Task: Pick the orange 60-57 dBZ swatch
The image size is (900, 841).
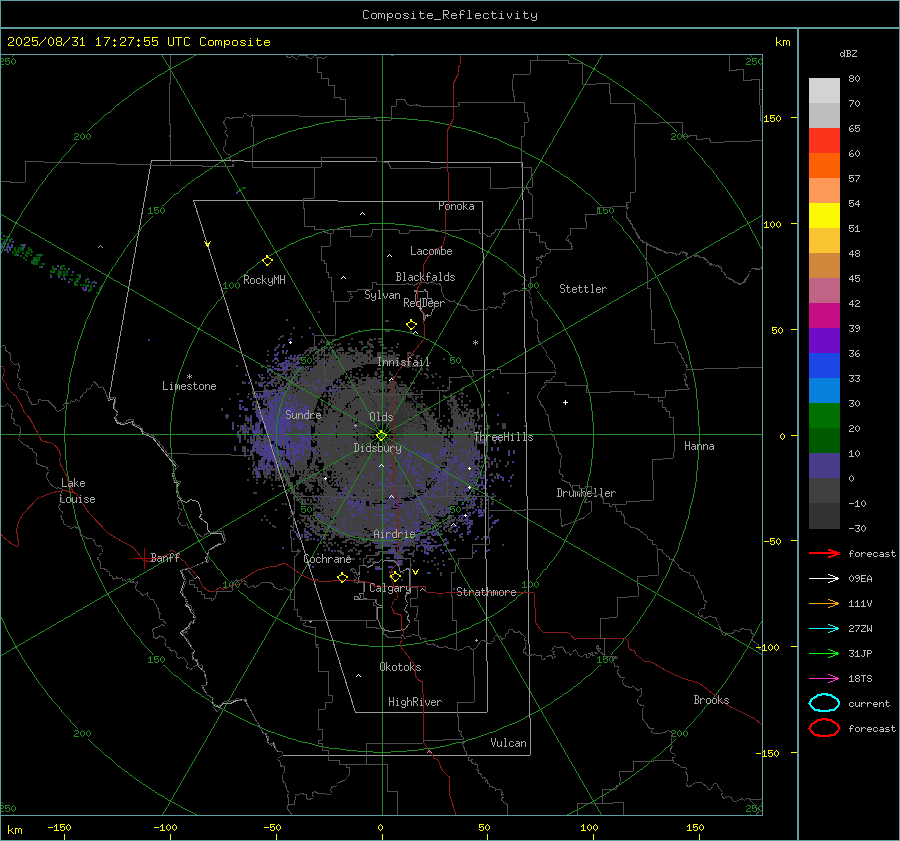Action: (x=824, y=166)
